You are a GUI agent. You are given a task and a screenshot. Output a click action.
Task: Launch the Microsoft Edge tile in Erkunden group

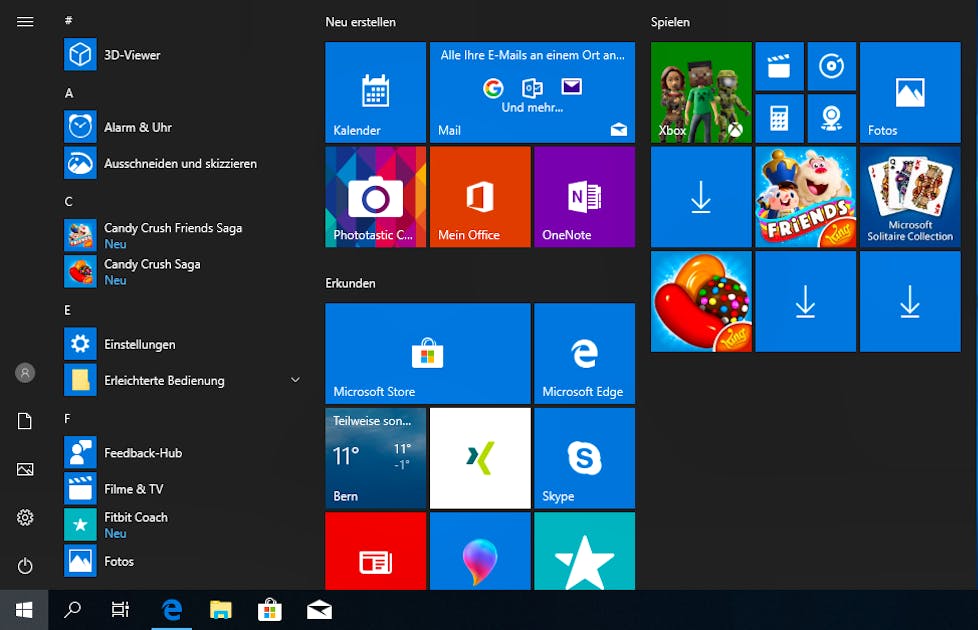click(584, 354)
